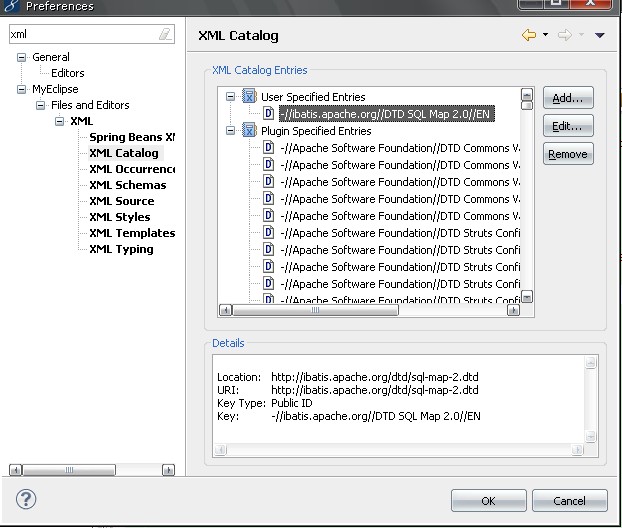Screen dimensions: 622x528
Task: Select the XML Catalog preference page
Action: coord(124,153)
